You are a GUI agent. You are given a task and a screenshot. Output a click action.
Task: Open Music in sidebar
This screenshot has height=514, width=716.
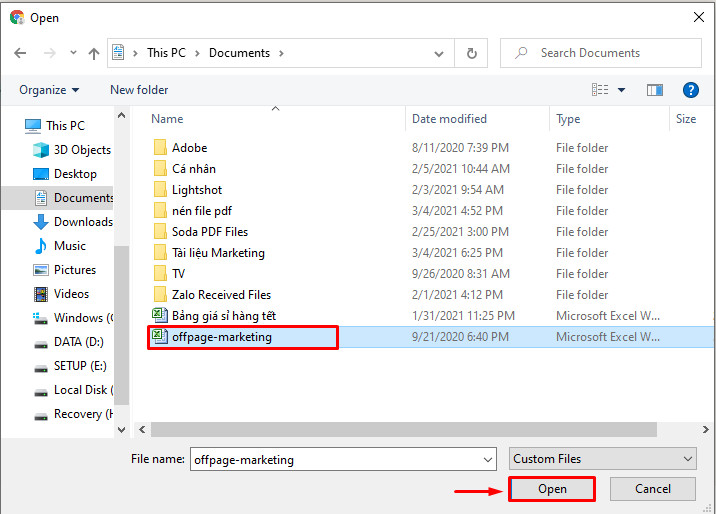[x=60, y=246]
